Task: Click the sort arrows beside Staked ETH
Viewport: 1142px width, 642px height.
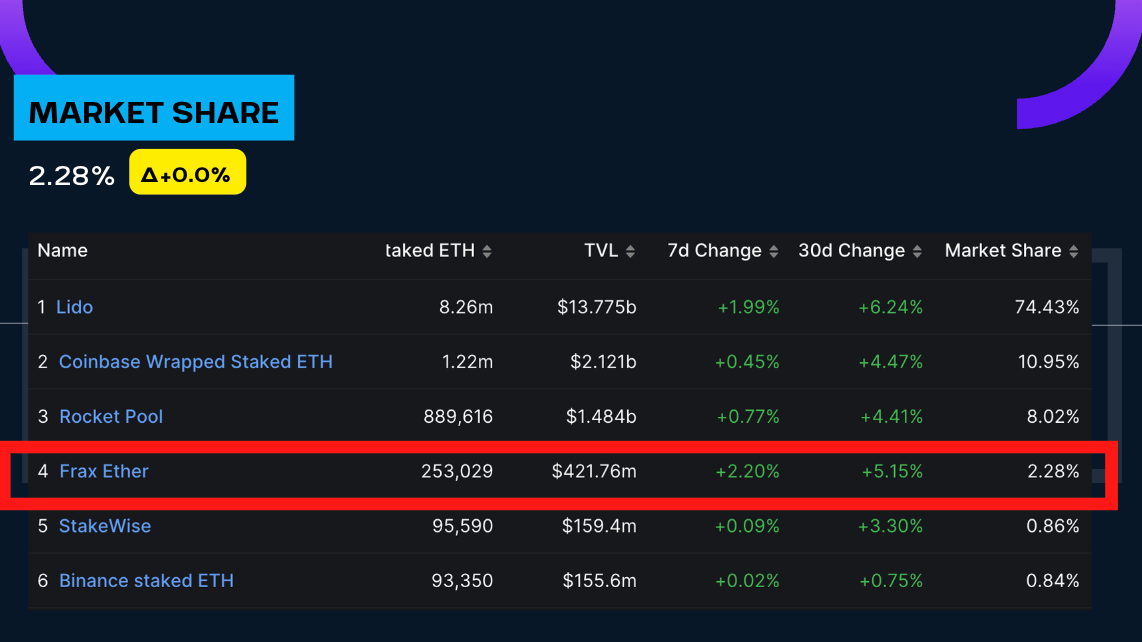Action: [x=487, y=252]
